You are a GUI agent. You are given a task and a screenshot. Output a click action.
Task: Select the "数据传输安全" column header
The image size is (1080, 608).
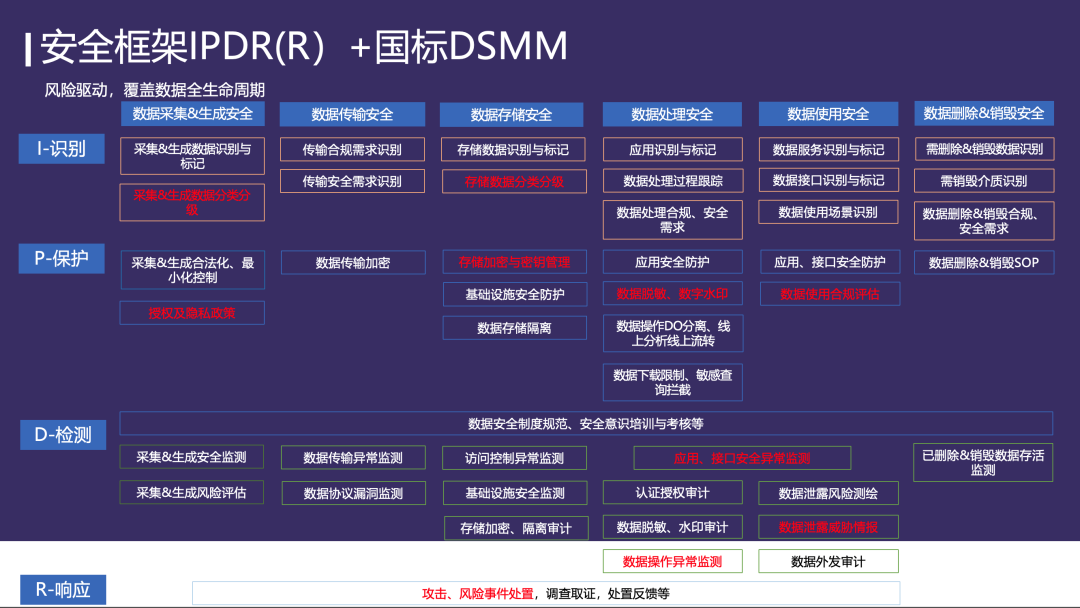point(352,114)
